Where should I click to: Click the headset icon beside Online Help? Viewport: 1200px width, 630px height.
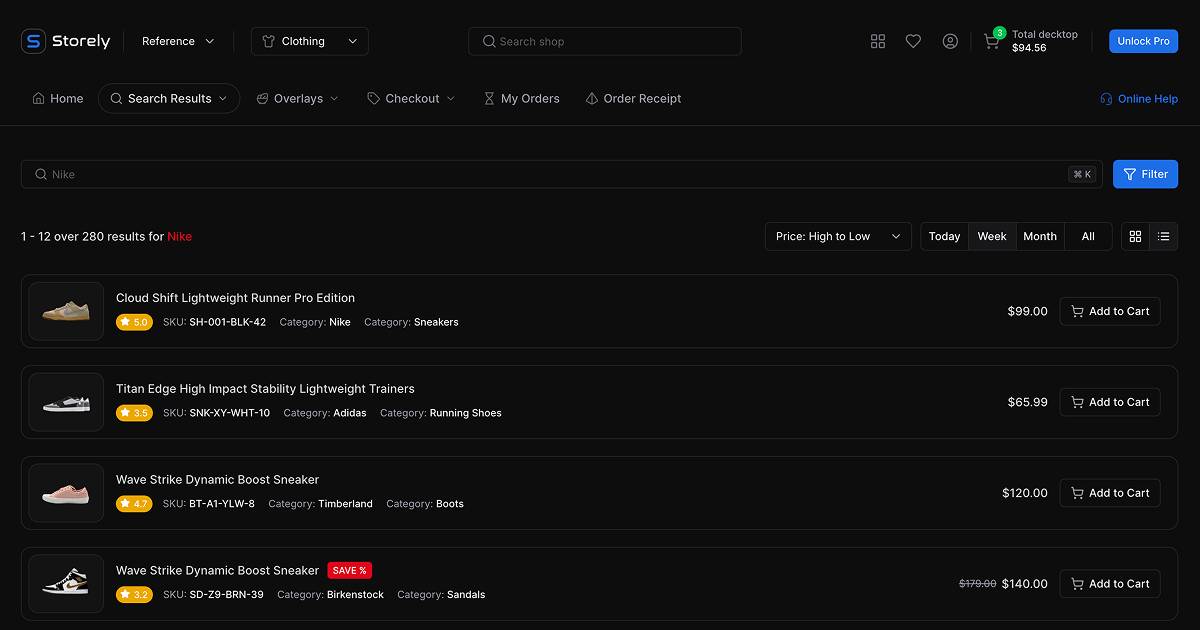click(1106, 99)
